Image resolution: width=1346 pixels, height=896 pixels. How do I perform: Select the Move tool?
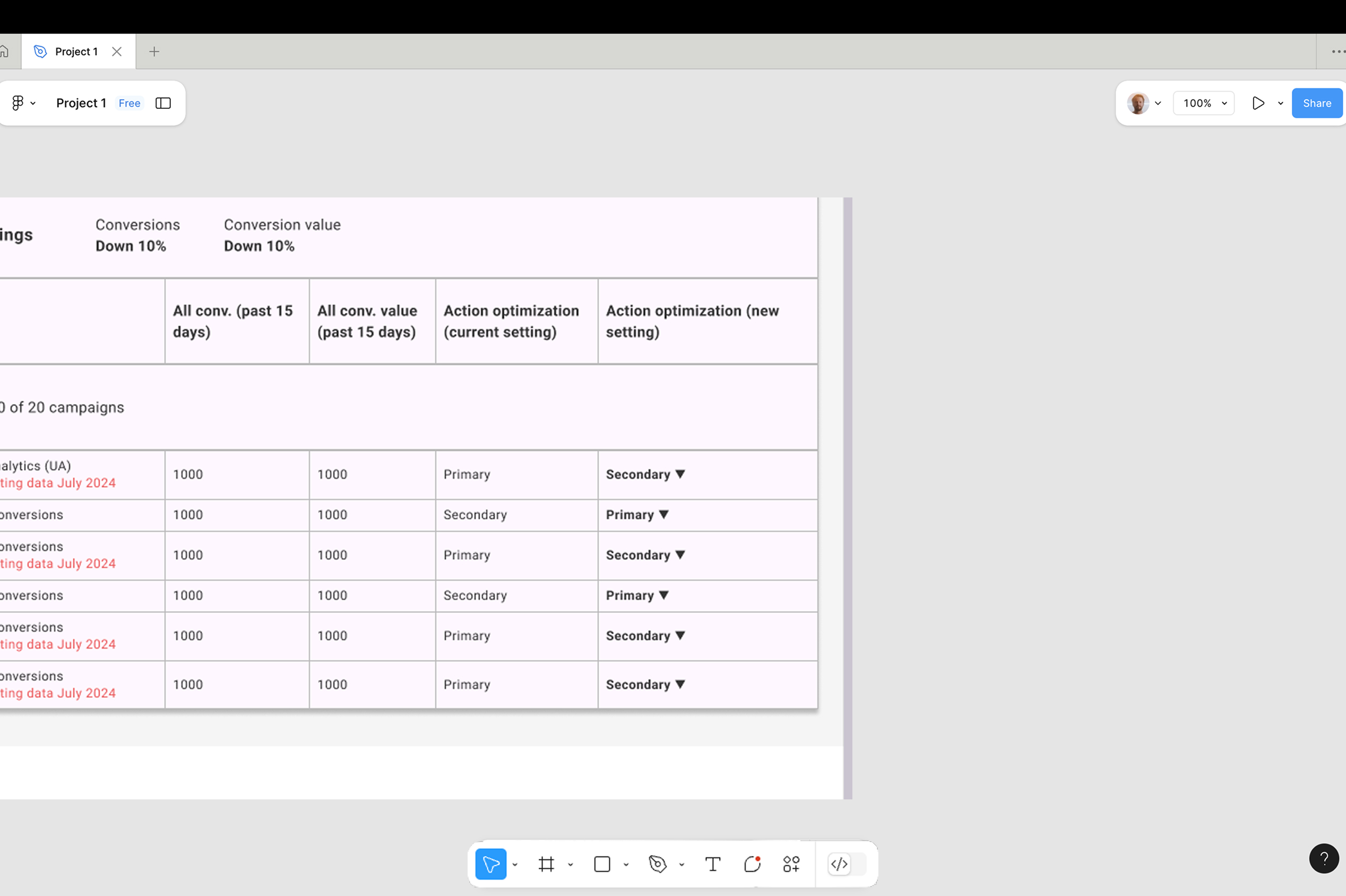point(490,864)
